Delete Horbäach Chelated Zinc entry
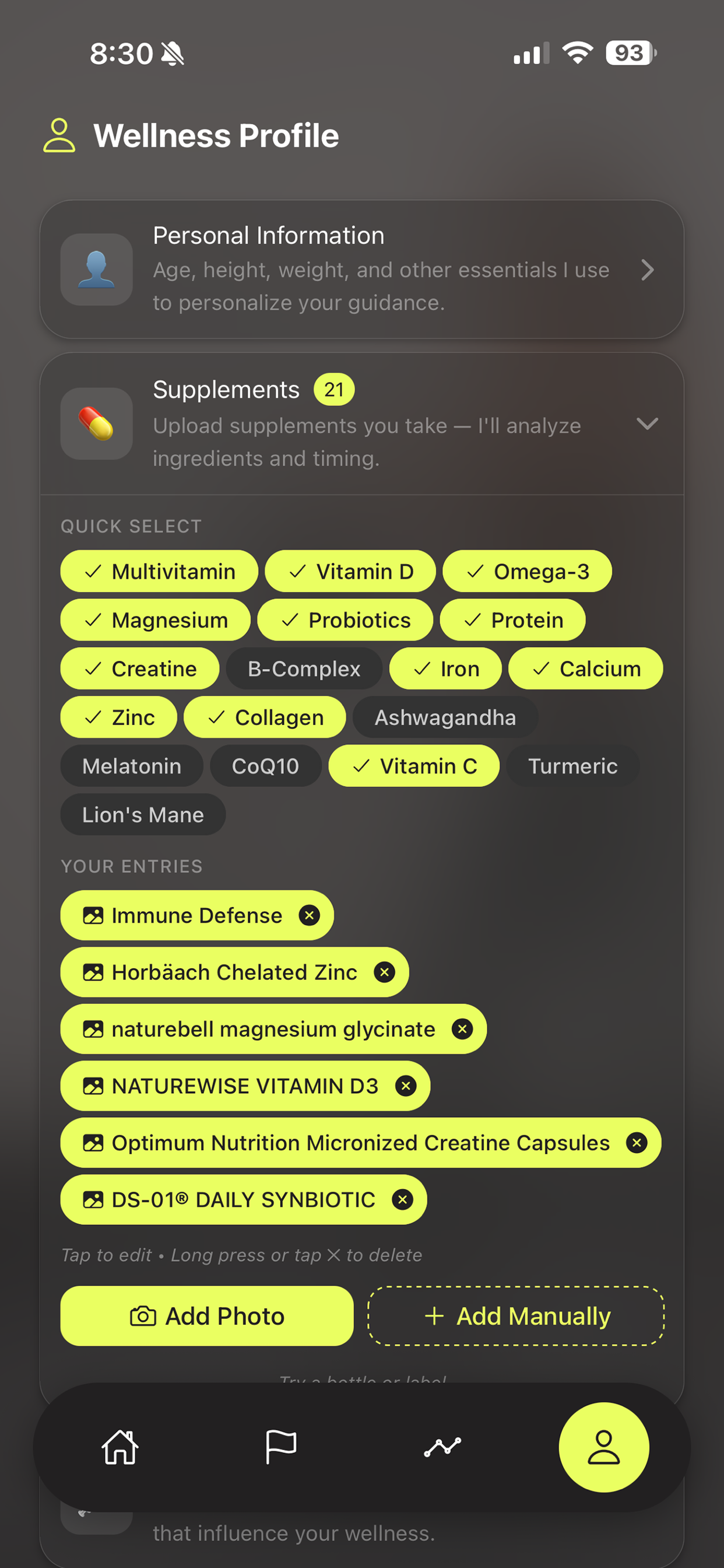 [x=384, y=972]
